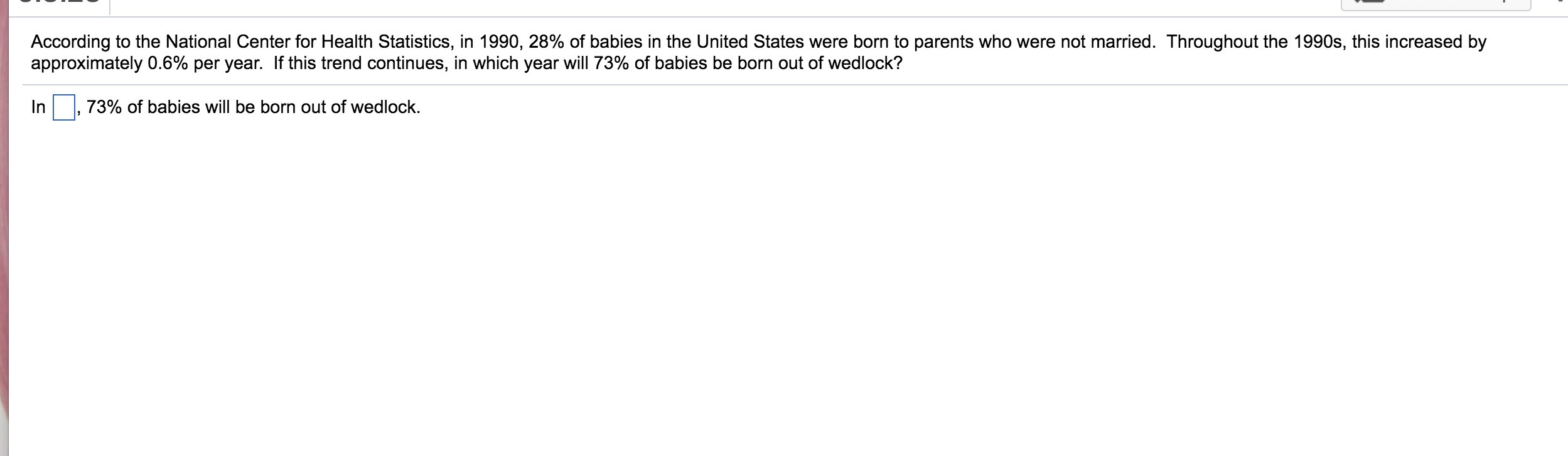Click the words "this increased by"
The width and height of the screenshot is (1568, 456).
coord(1419,42)
